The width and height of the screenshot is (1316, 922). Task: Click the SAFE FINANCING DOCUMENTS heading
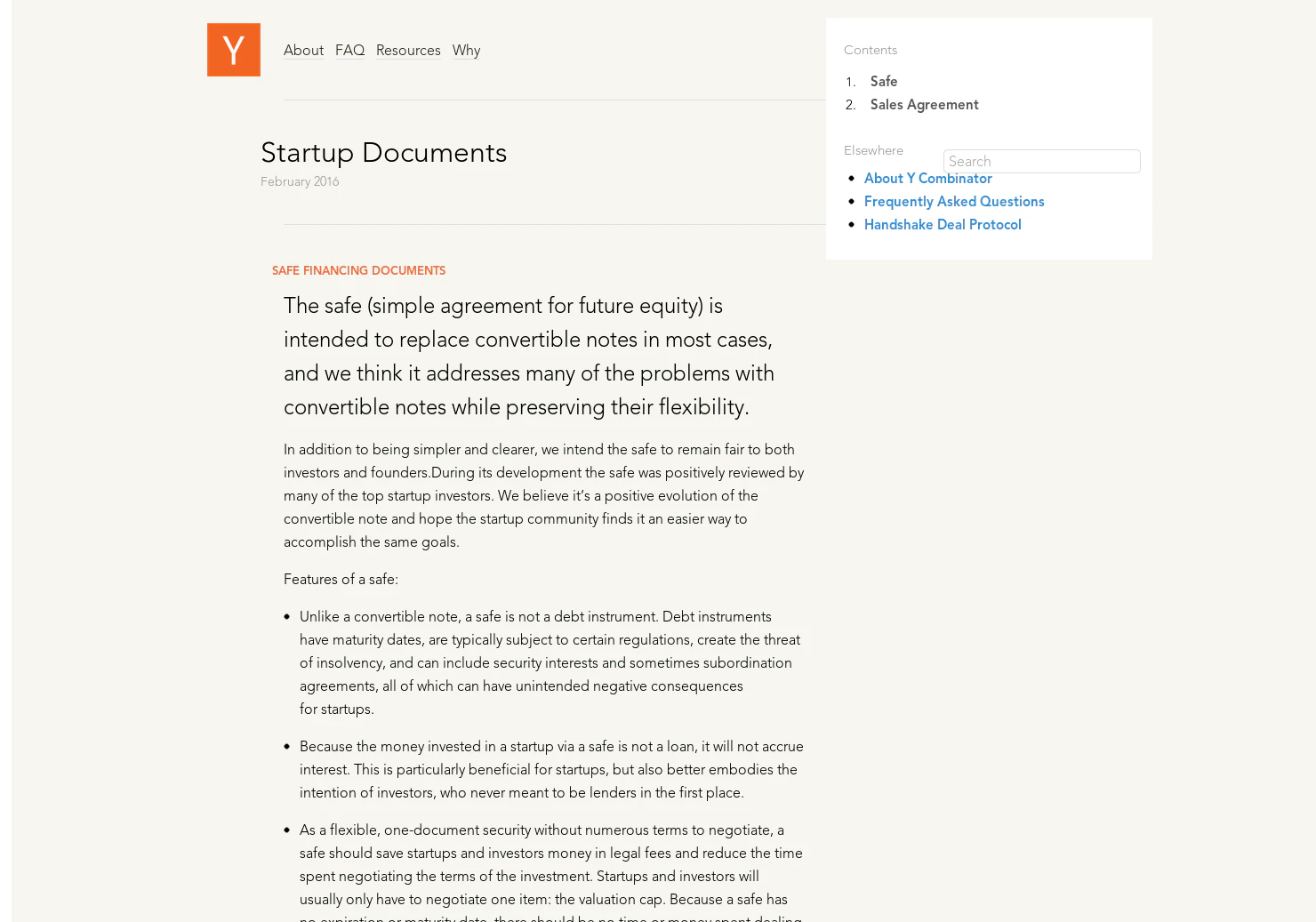pos(359,270)
